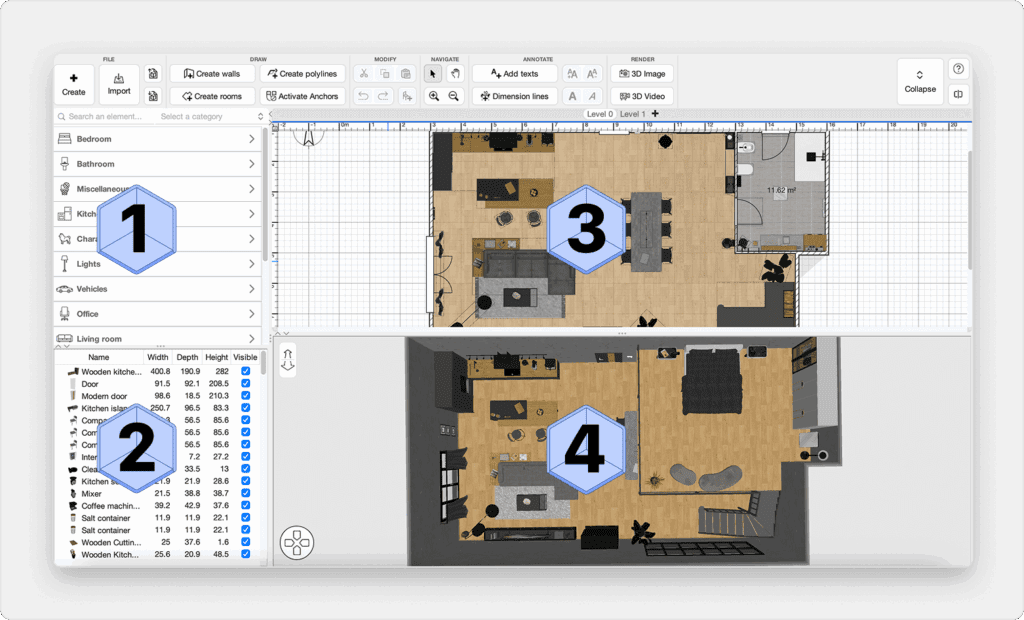Switch to the Level 1 tab
The height and width of the screenshot is (620, 1024).
point(632,114)
